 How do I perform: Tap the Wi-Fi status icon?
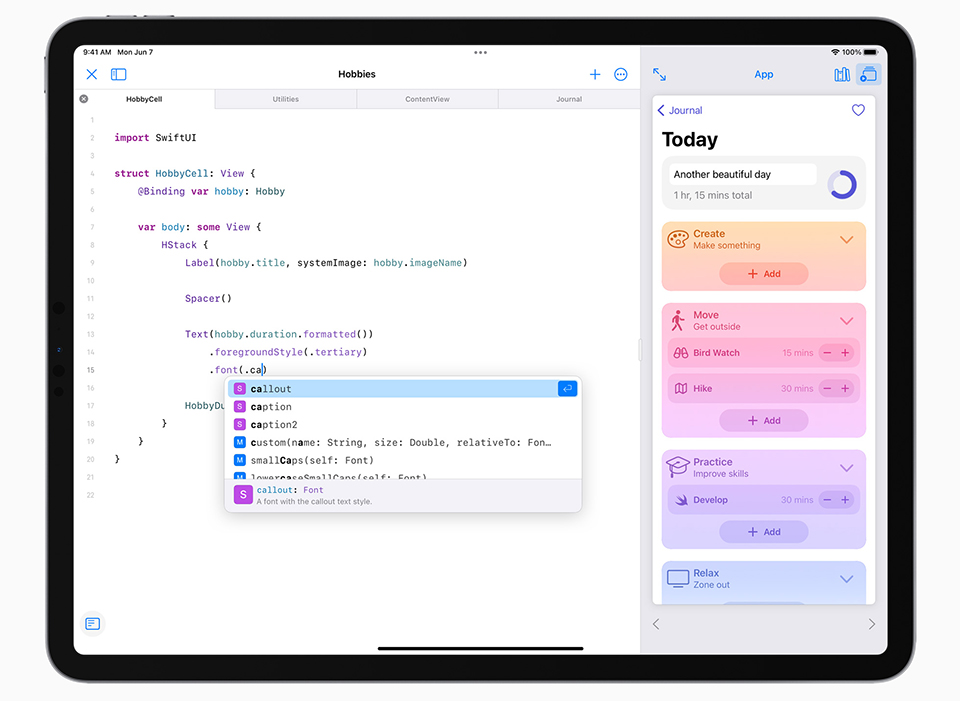[x=835, y=52]
